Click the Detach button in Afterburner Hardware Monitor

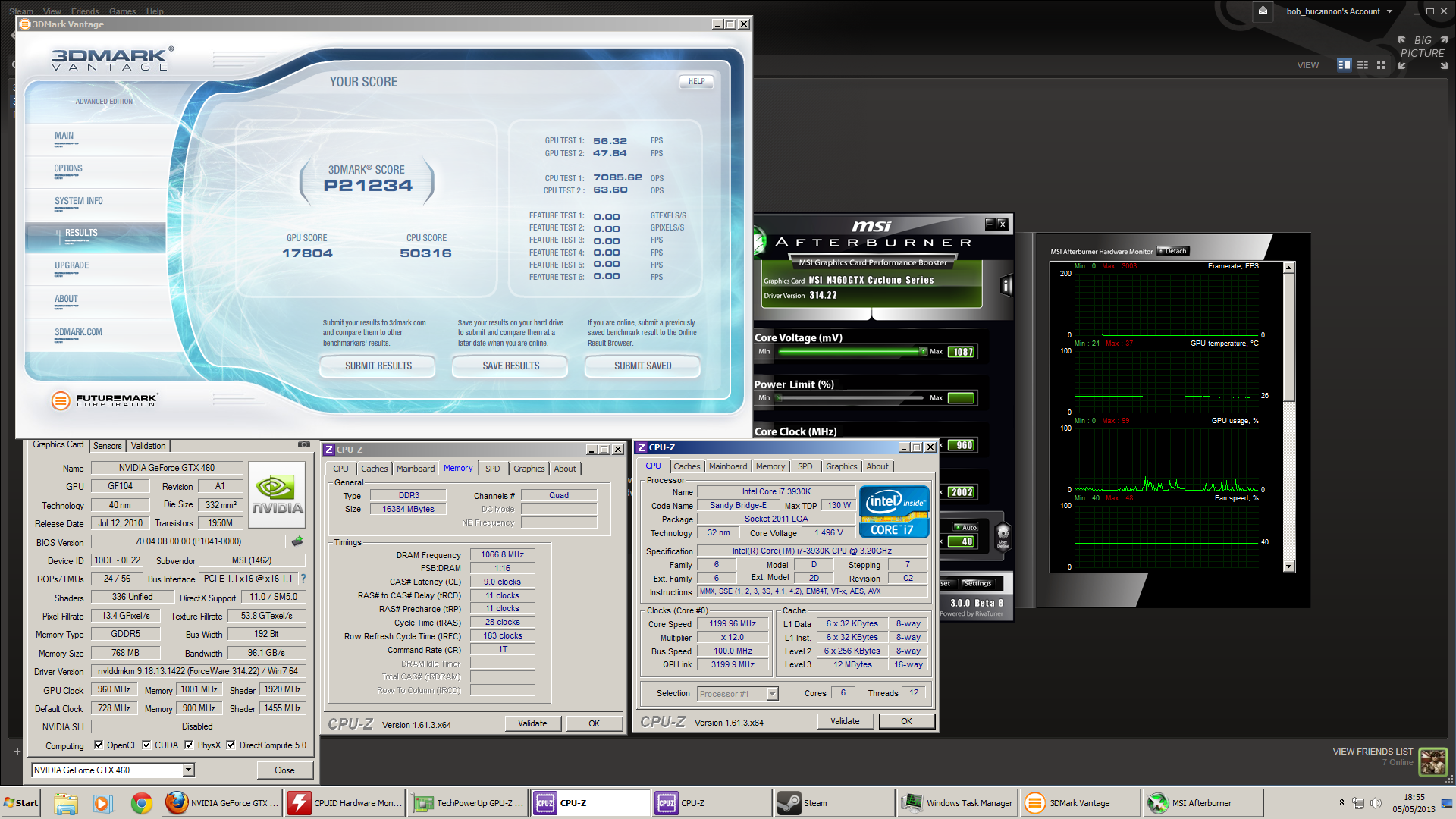tap(1174, 251)
